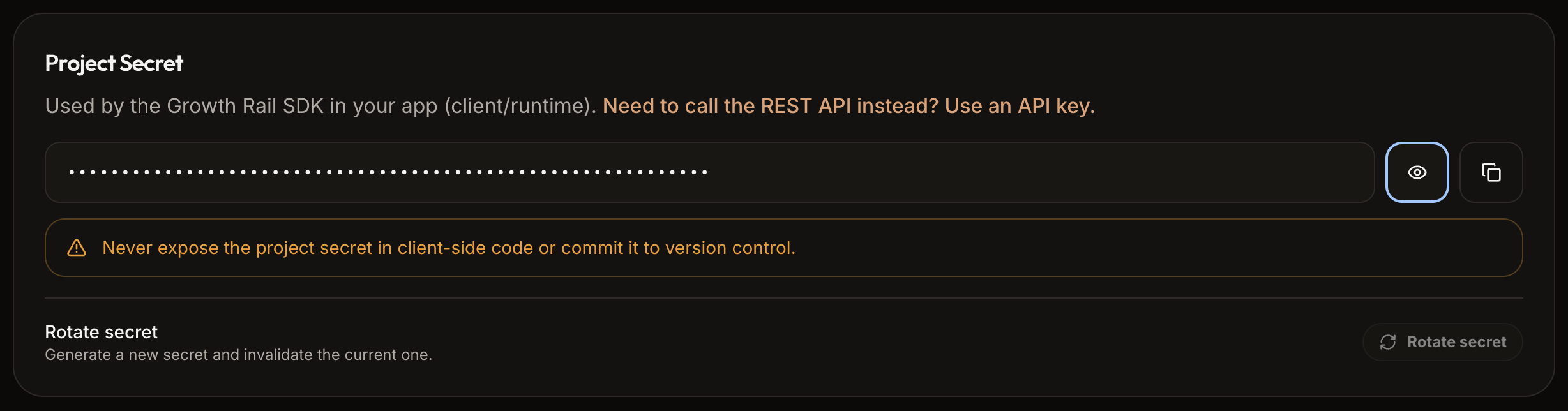Reveal the project secret using the eye icon
The height and width of the screenshot is (411, 1568).
[x=1417, y=172]
